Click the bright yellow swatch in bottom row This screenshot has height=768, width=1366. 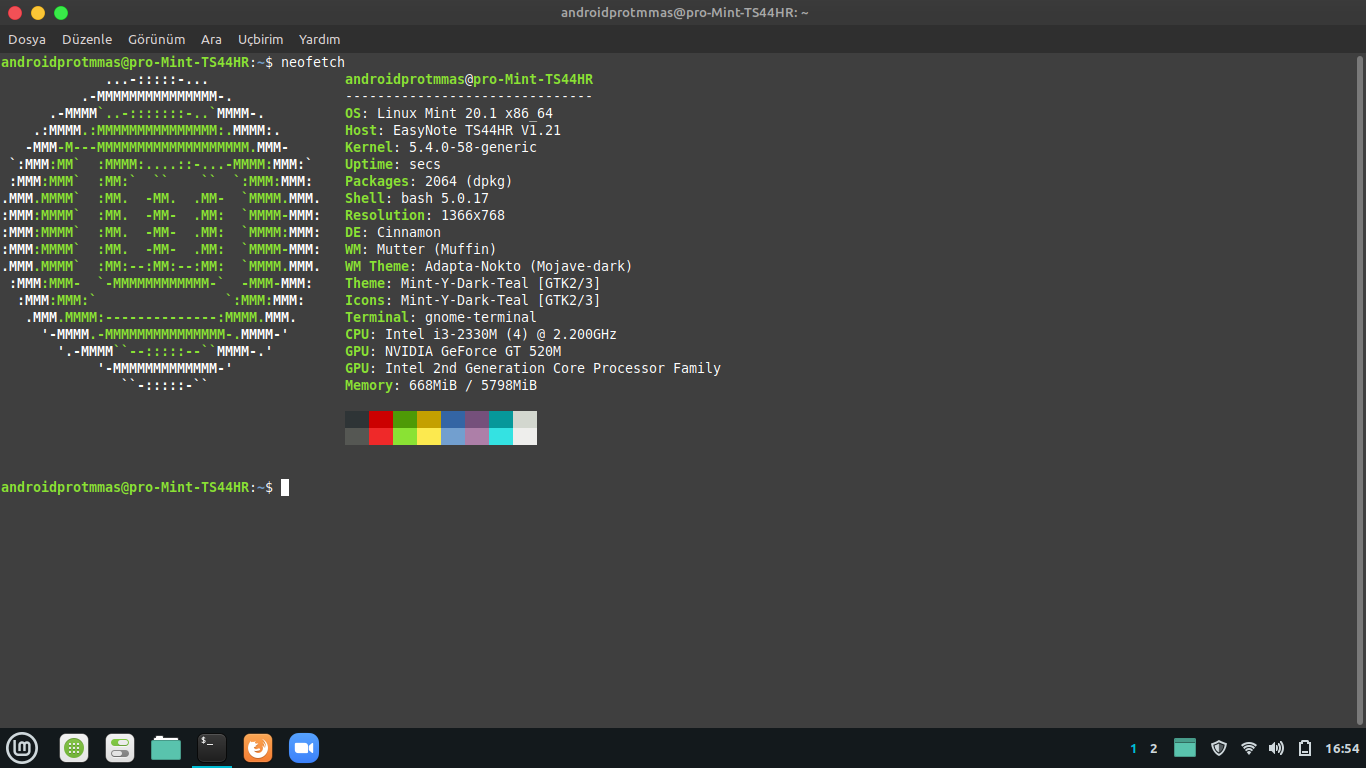click(x=429, y=436)
